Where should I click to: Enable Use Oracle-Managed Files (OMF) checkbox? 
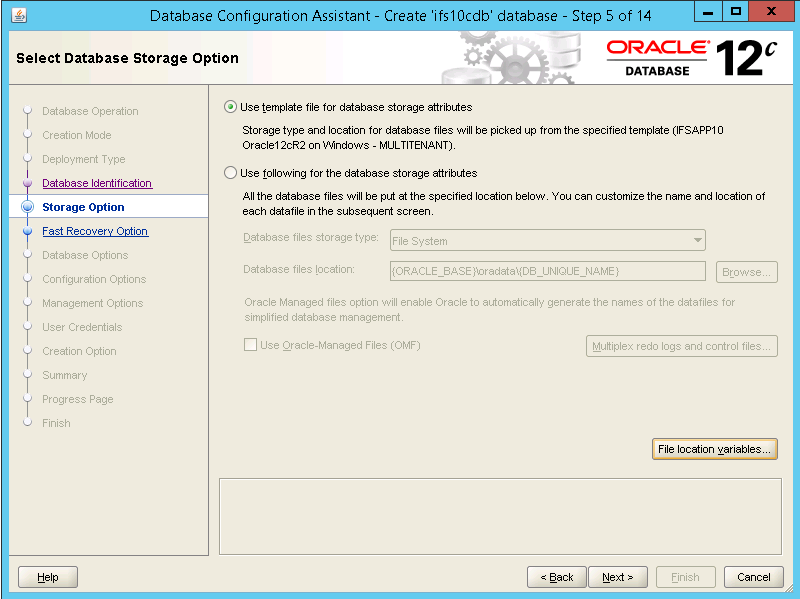coord(250,345)
